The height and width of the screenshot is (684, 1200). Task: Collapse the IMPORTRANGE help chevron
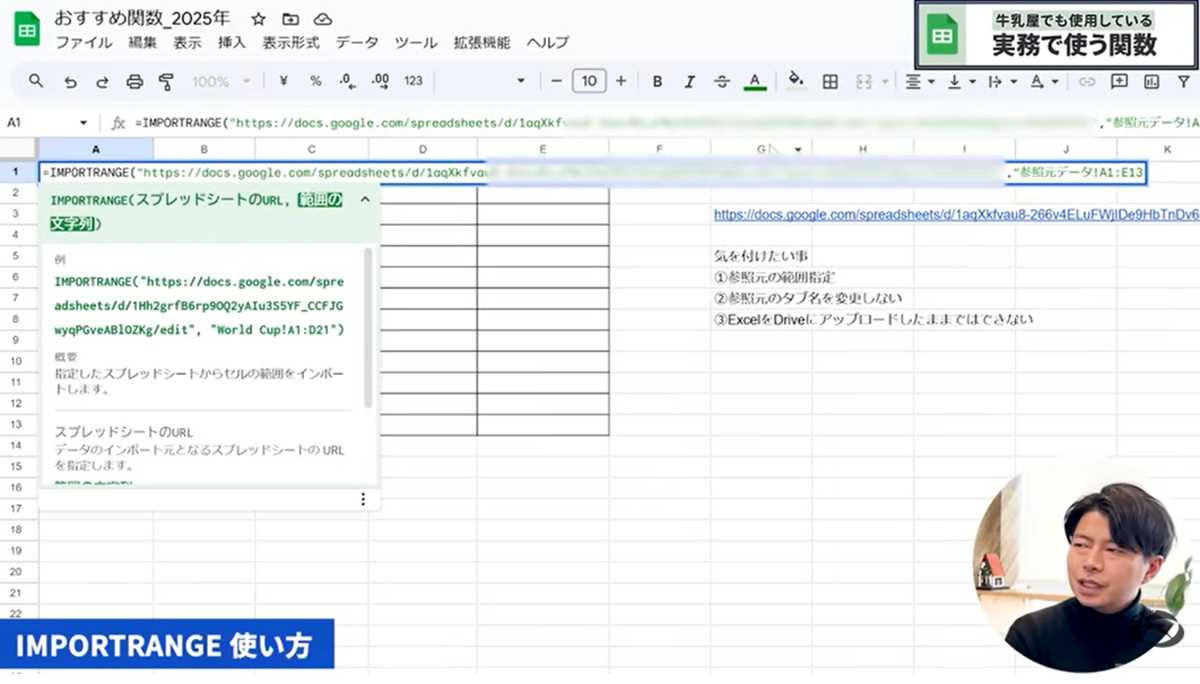point(365,200)
